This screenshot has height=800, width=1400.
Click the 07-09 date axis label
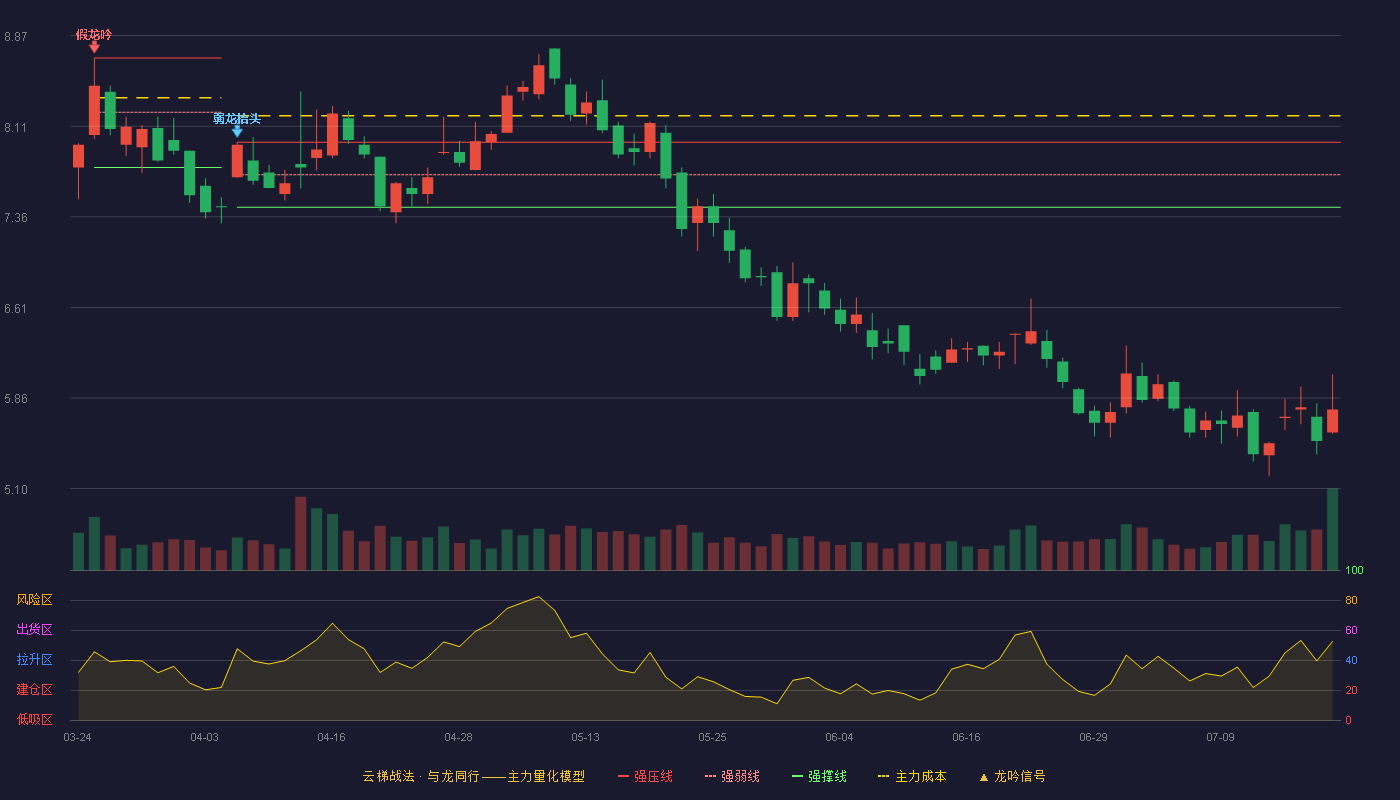click(x=1220, y=737)
